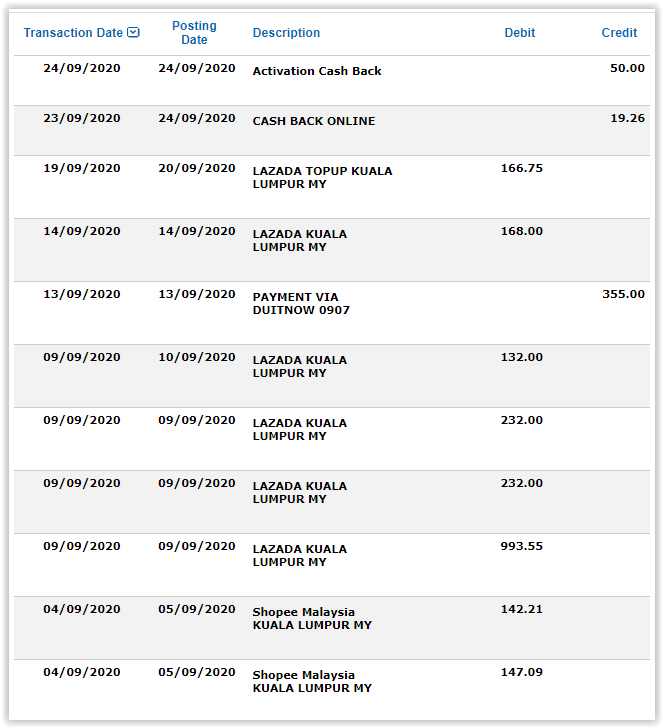The width and height of the screenshot is (663, 728).
Task: Click the 355.00 credit amount
Action: pyautogui.click(x=623, y=294)
